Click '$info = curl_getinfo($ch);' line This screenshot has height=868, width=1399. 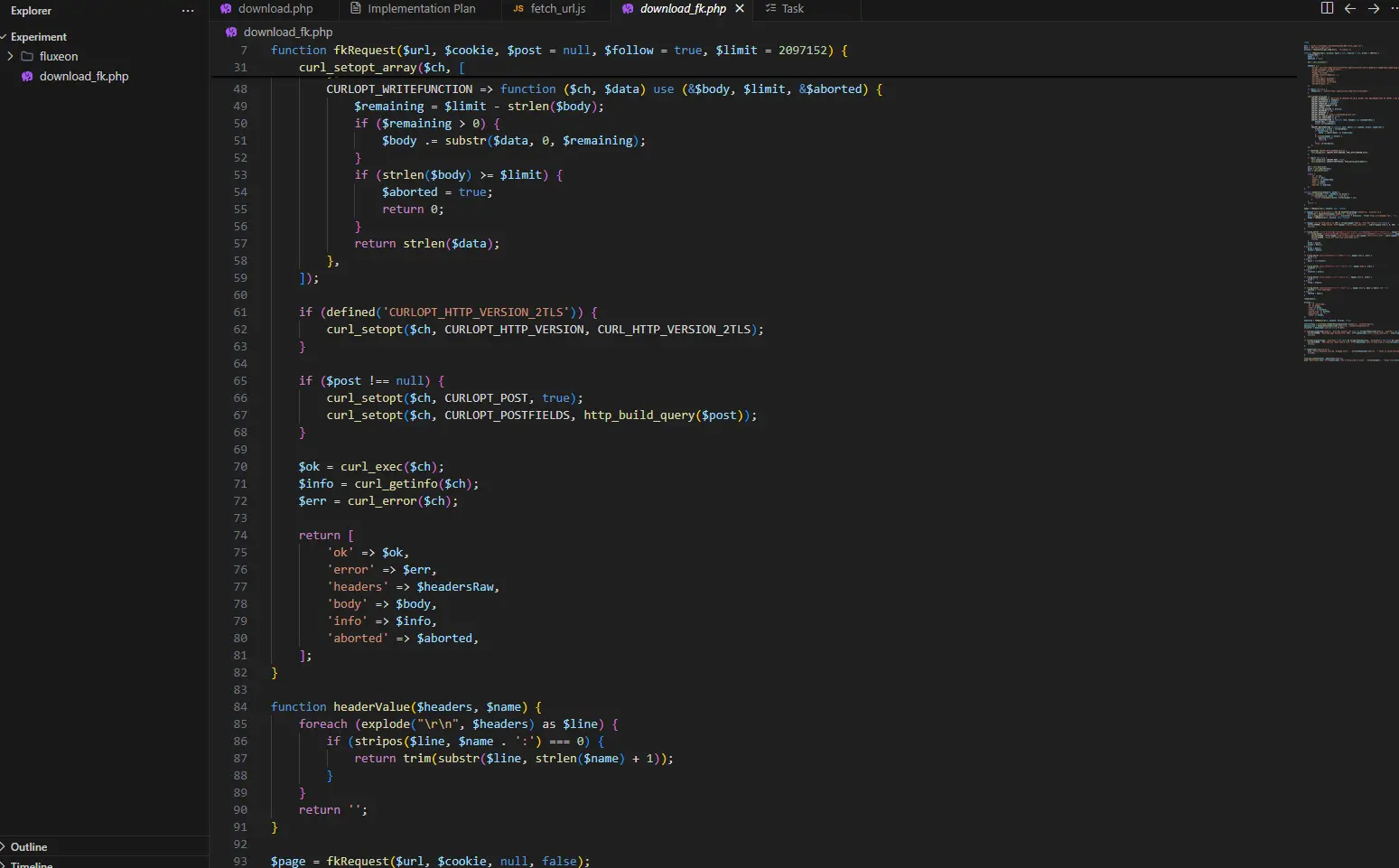click(x=388, y=484)
